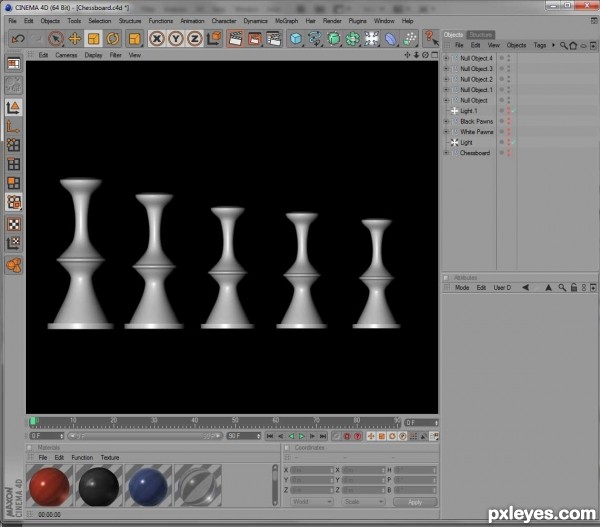Expand the Black Pawns group
600x527 pixels.
coord(446,121)
